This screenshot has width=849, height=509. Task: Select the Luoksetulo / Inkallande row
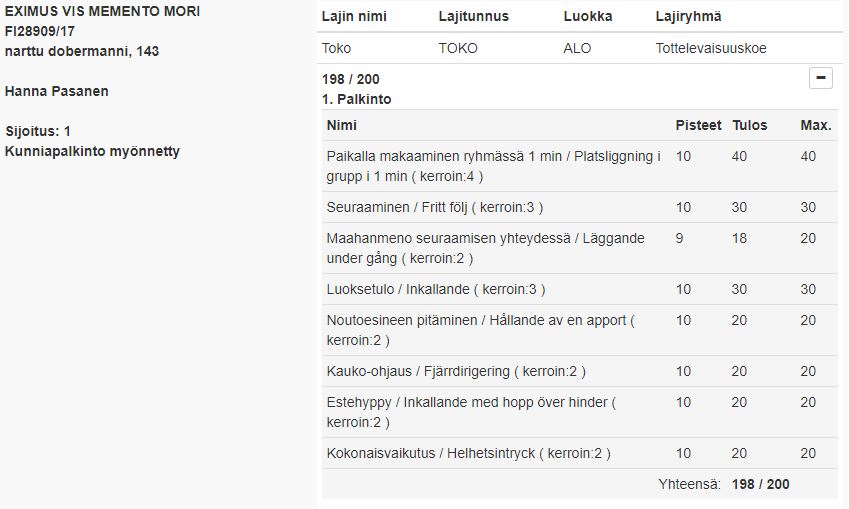(x=580, y=289)
